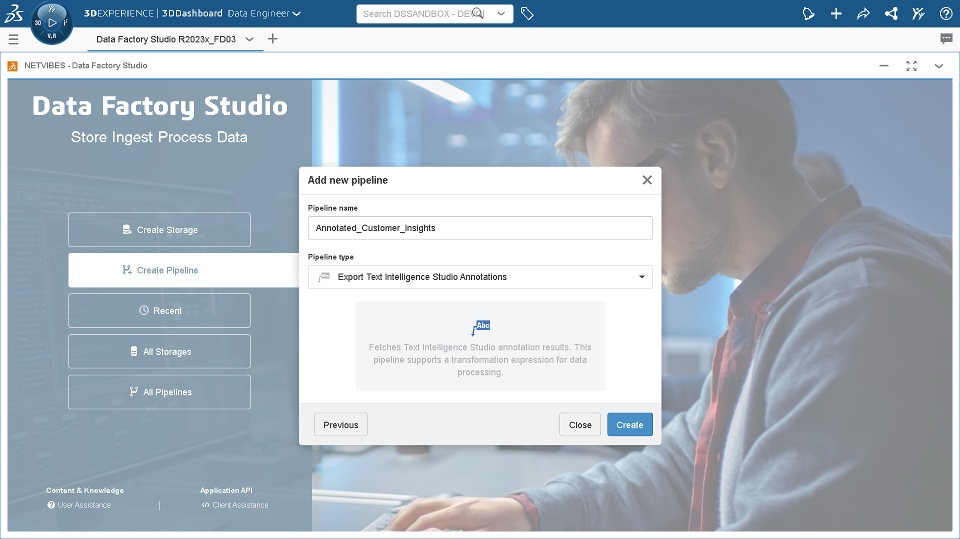Open the User Assistance link
This screenshot has width=960, height=539.
[x=79, y=505]
